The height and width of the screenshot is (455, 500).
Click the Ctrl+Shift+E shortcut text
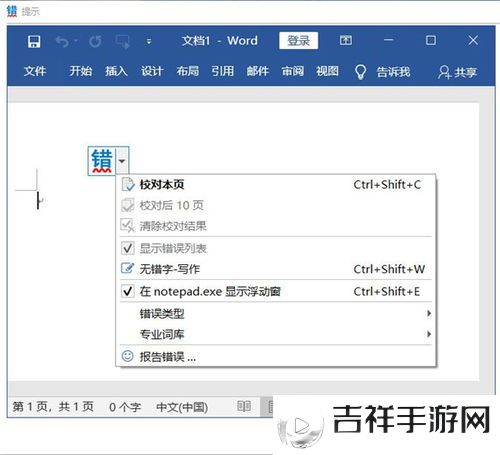pos(387,292)
